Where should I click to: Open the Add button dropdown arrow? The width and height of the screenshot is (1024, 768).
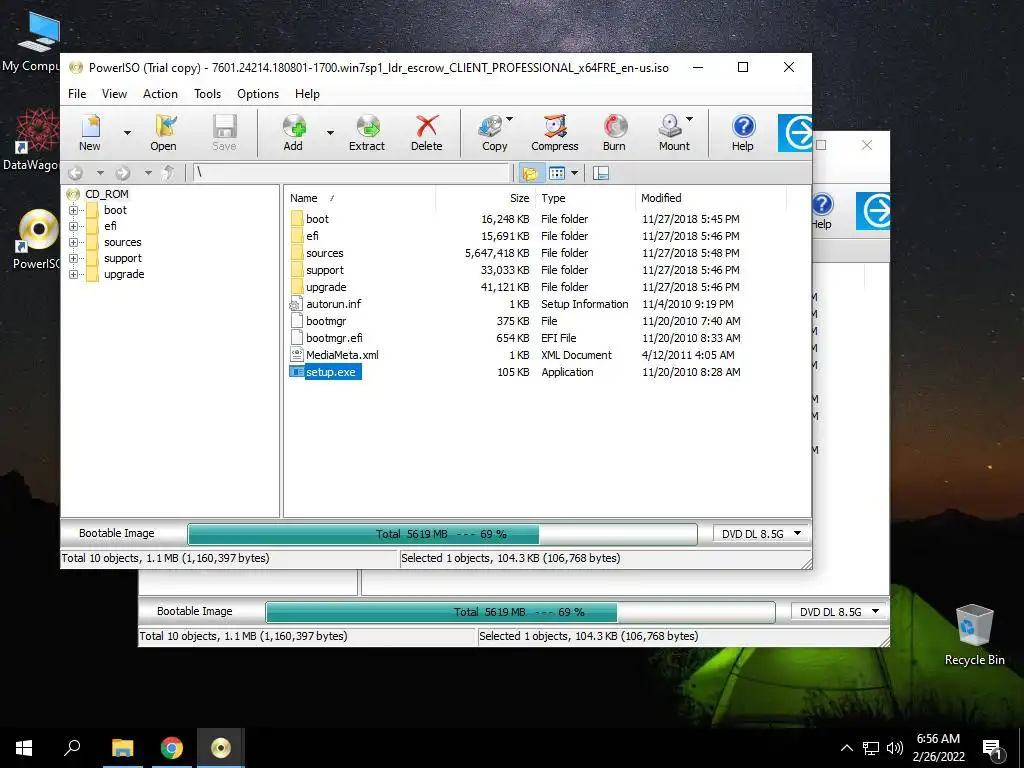330,133
